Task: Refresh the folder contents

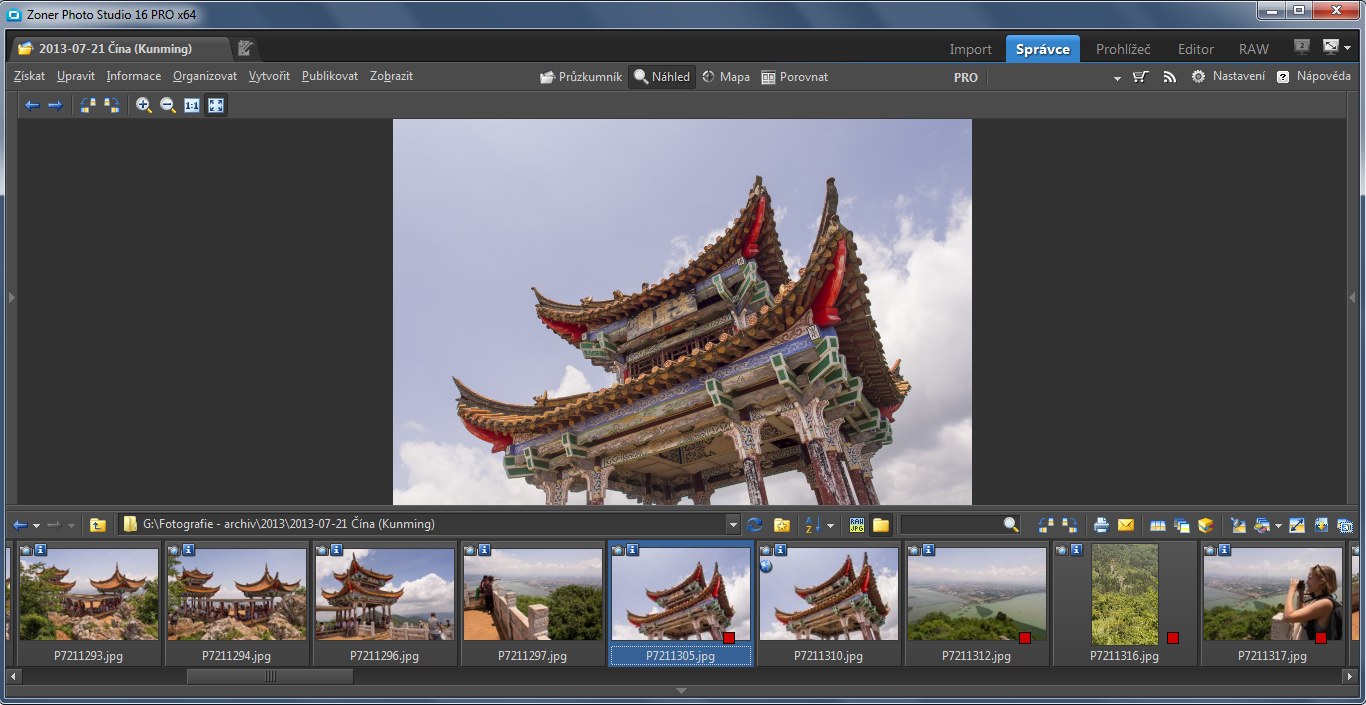Action: click(755, 525)
